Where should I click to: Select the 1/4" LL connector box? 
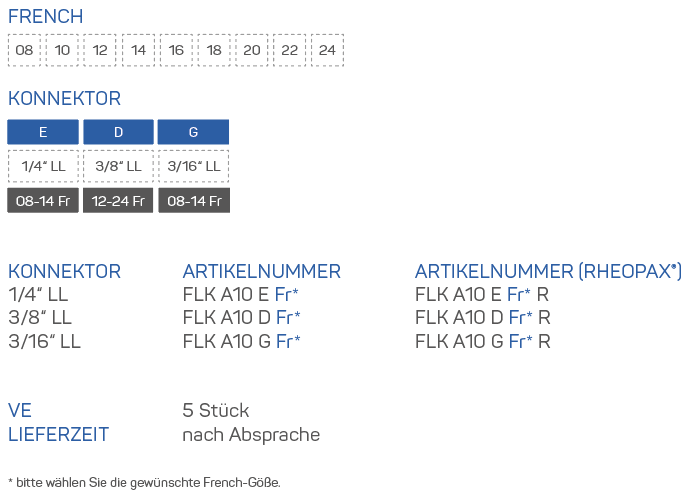tap(43, 166)
